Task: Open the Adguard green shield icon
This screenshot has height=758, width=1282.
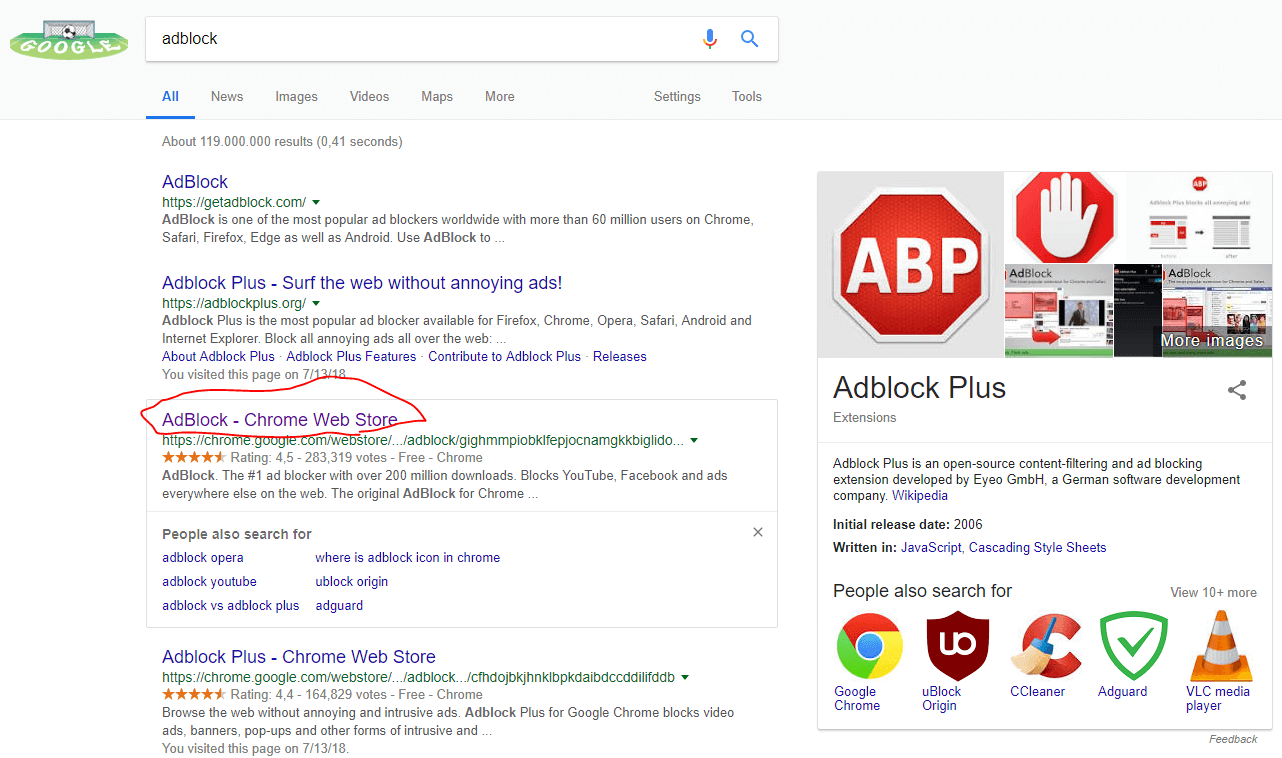Action: 1133,647
